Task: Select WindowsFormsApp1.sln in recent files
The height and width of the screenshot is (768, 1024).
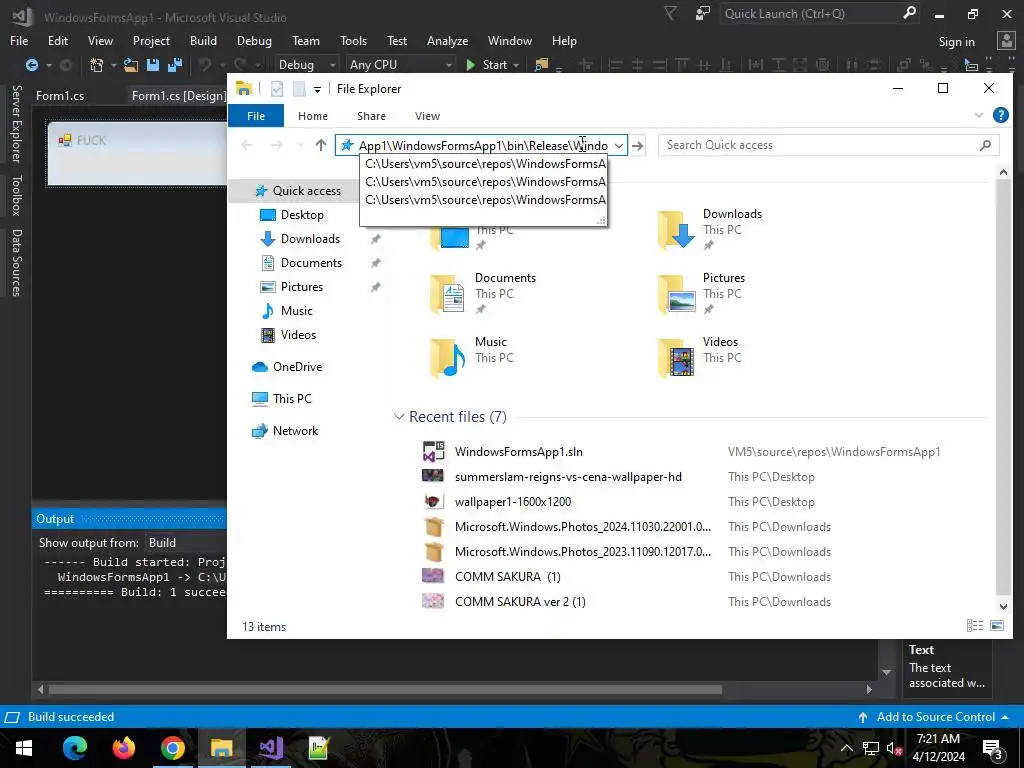Action: pyautogui.click(x=519, y=452)
